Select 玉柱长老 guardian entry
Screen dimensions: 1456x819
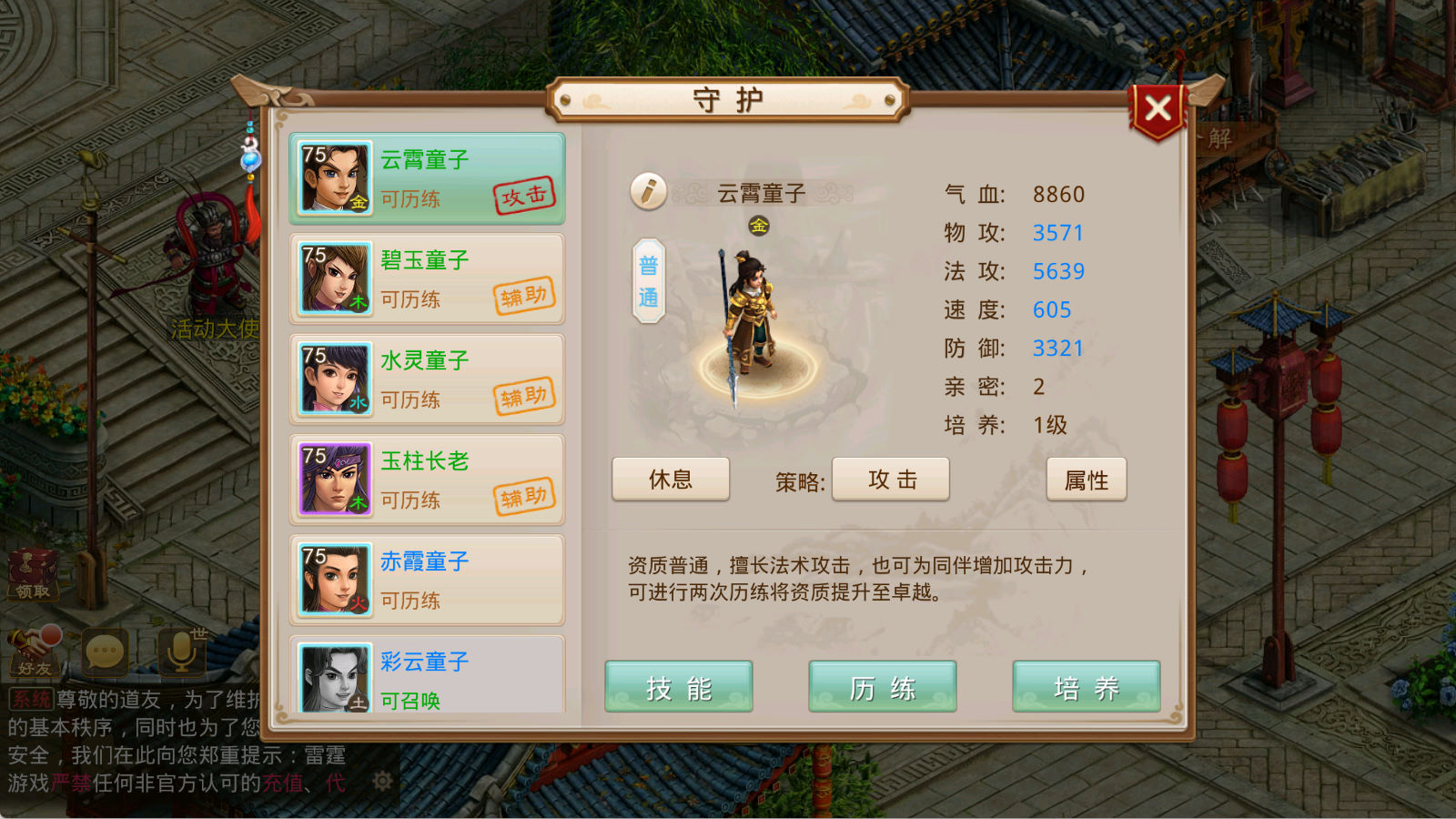[427, 480]
